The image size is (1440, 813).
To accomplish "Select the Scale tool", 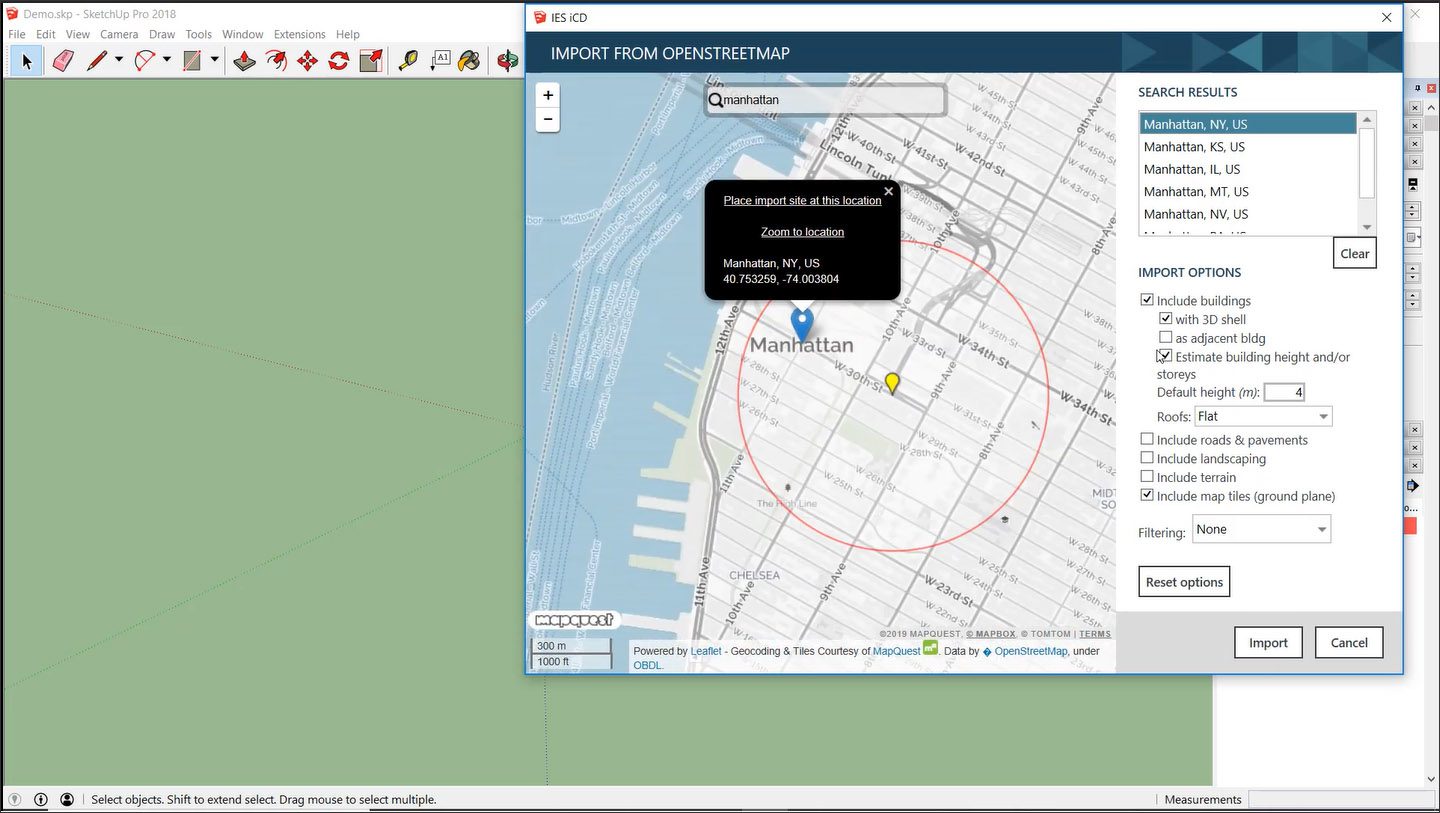I will click(371, 61).
